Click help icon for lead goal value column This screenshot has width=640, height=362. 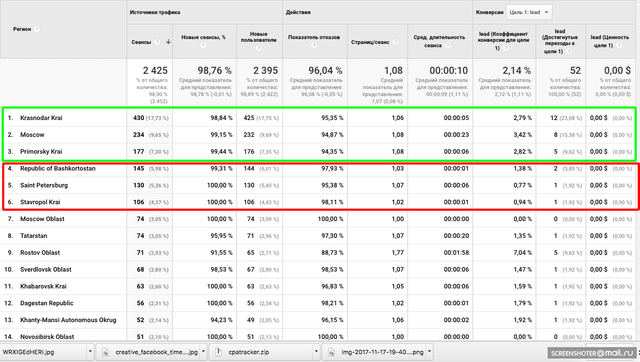(x=619, y=45)
